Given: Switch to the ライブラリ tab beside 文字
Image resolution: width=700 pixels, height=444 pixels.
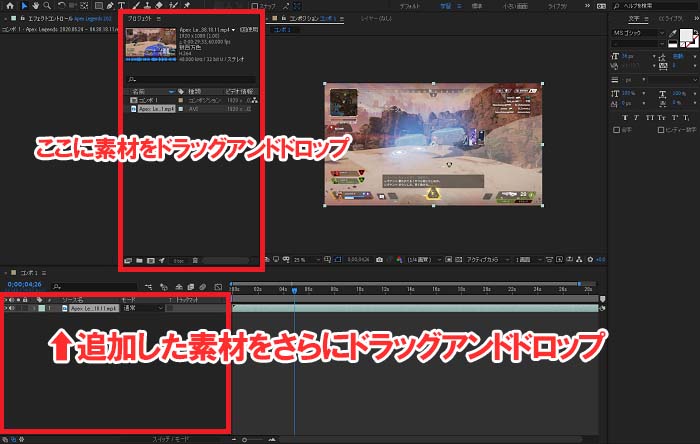Looking at the screenshot, I should point(671,19).
